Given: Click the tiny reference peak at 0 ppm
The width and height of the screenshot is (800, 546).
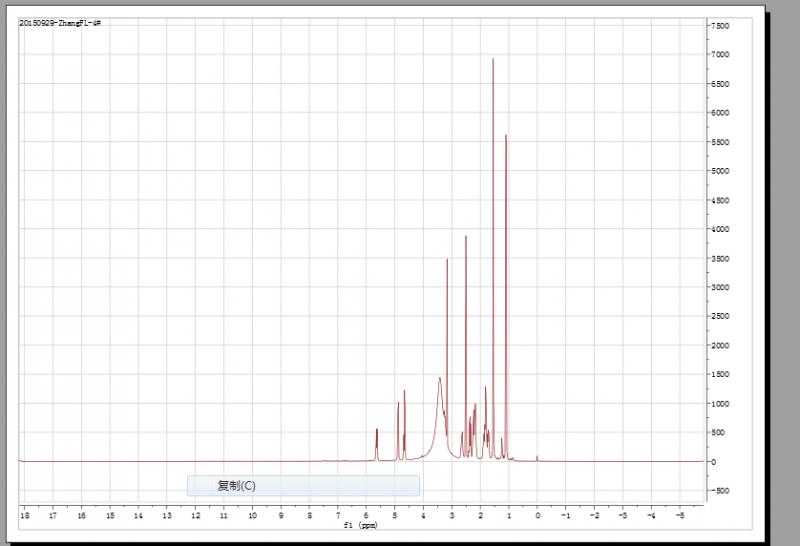Looking at the screenshot, I should click(537, 458).
